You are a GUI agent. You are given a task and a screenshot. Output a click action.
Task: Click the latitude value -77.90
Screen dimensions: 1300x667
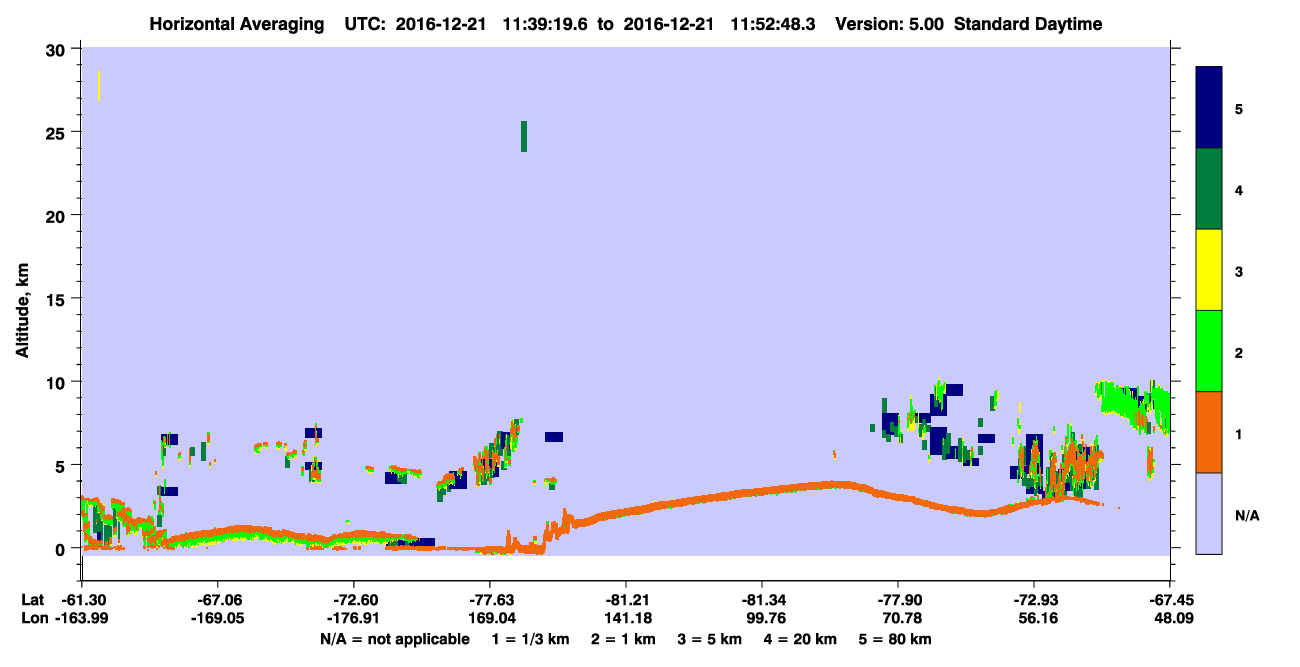pyautogui.click(x=898, y=600)
